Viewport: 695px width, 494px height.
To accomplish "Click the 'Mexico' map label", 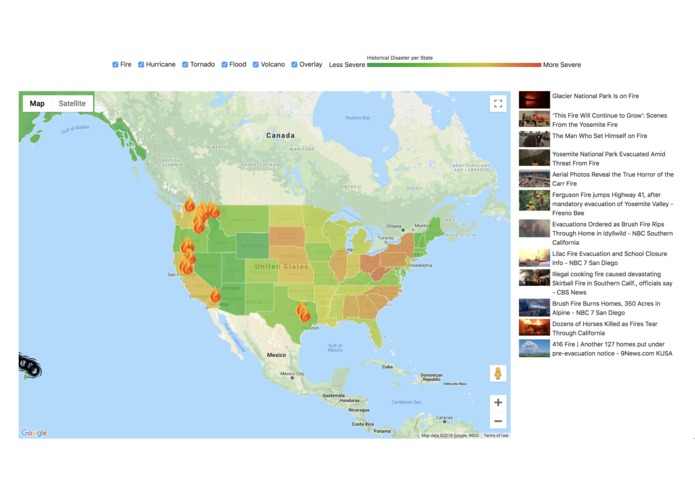I will pos(276,355).
